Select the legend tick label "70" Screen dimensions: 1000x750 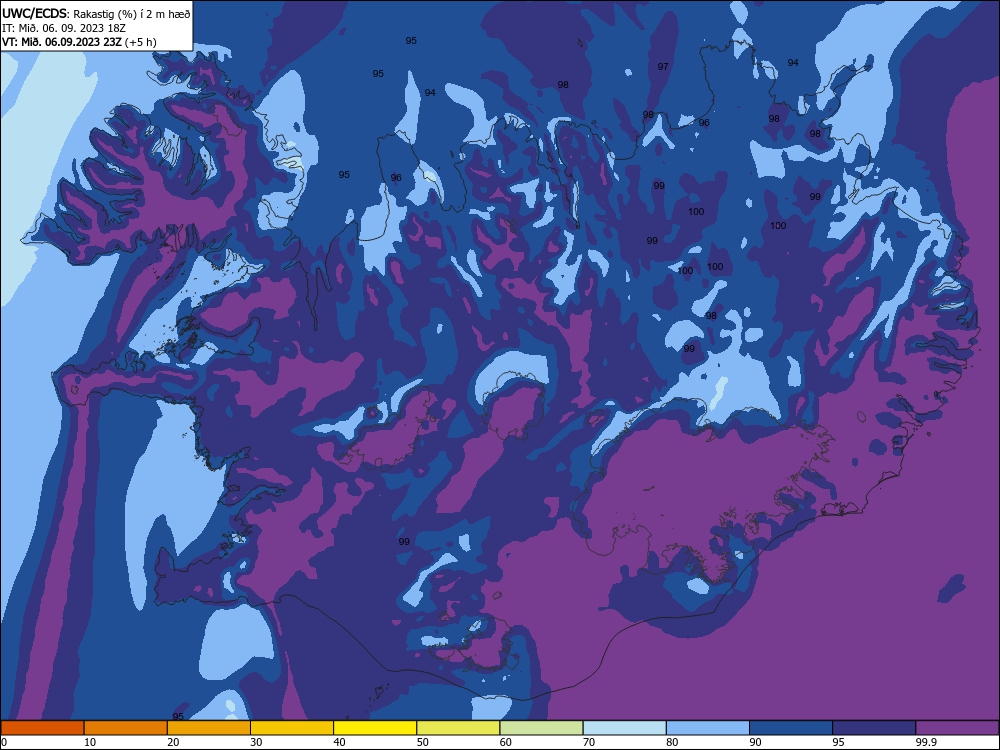[589, 742]
